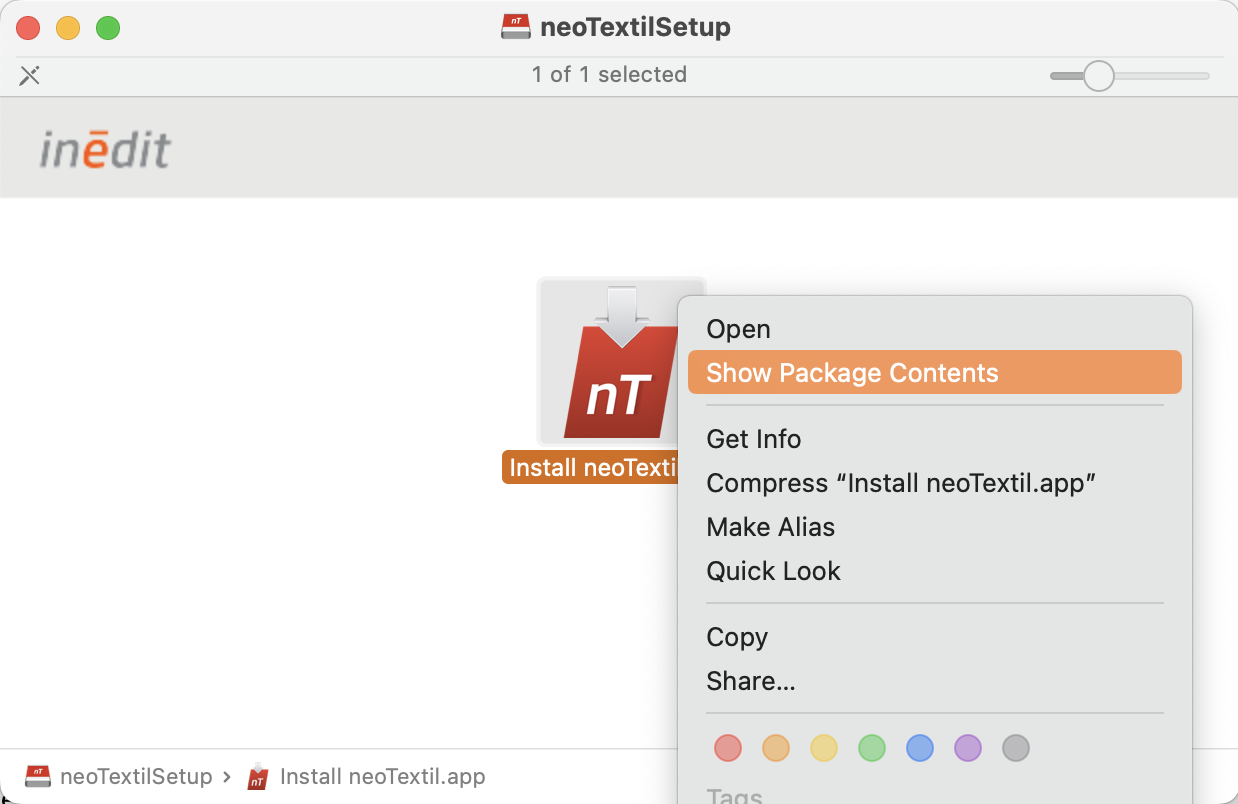Choose Quick Look option
This screenshot has width=1238, height=804.
pyautogui.click(x=934, y=571)
